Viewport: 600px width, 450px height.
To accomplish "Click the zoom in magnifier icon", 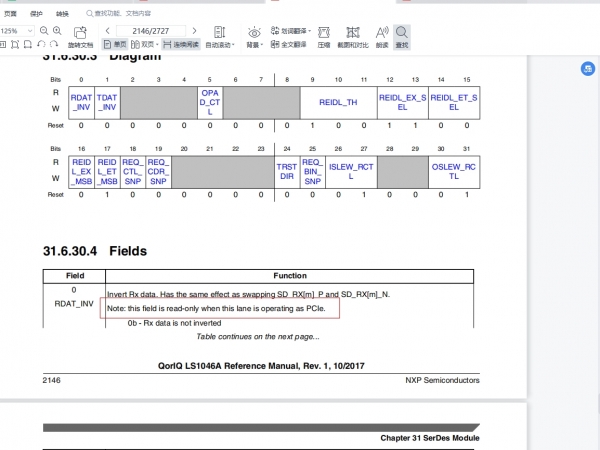I will (x=56, y=31).
